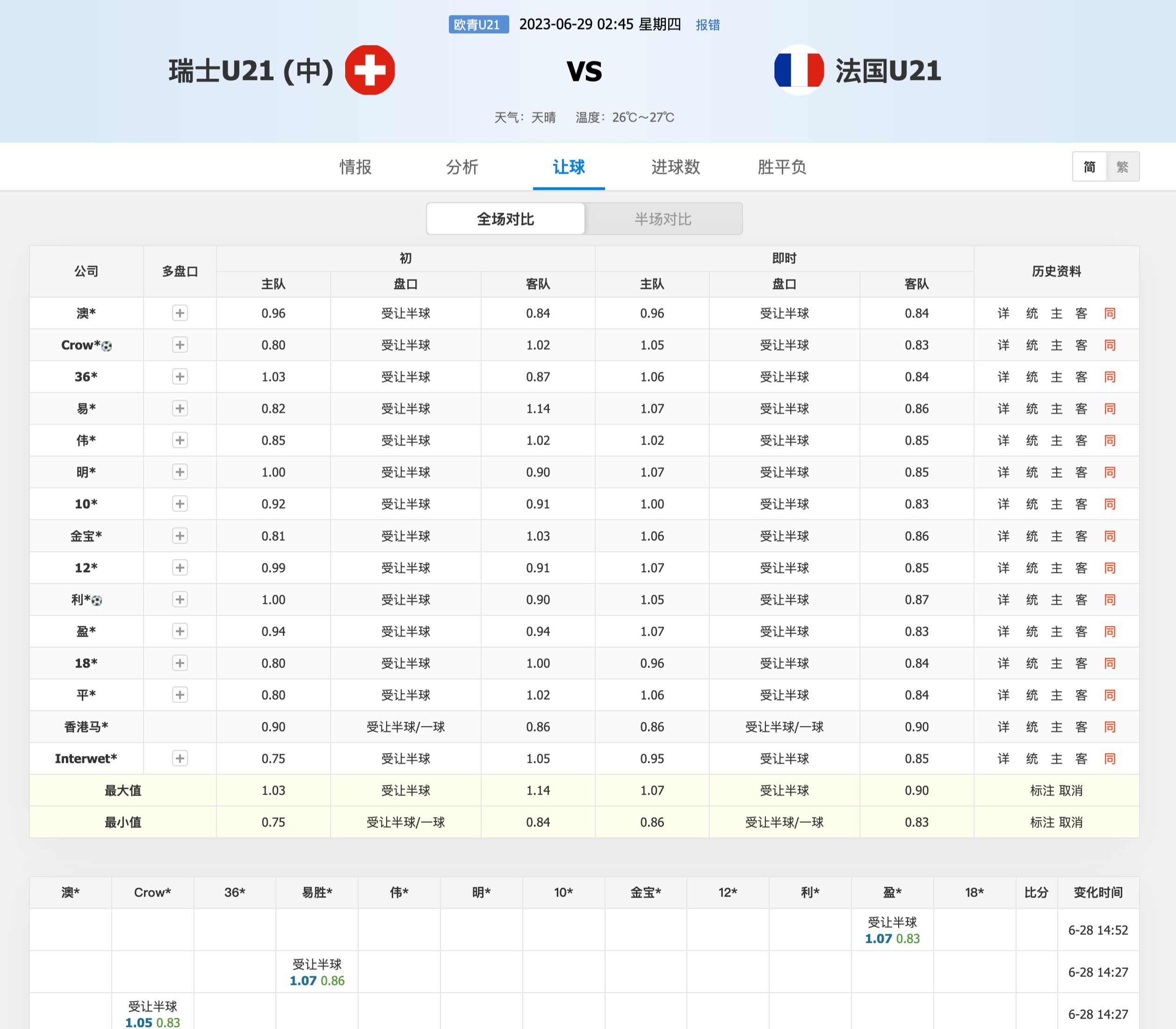
Task: Click 瑞士U21 (中) team name
Action: pyautogui.click(x=251, y=71)
